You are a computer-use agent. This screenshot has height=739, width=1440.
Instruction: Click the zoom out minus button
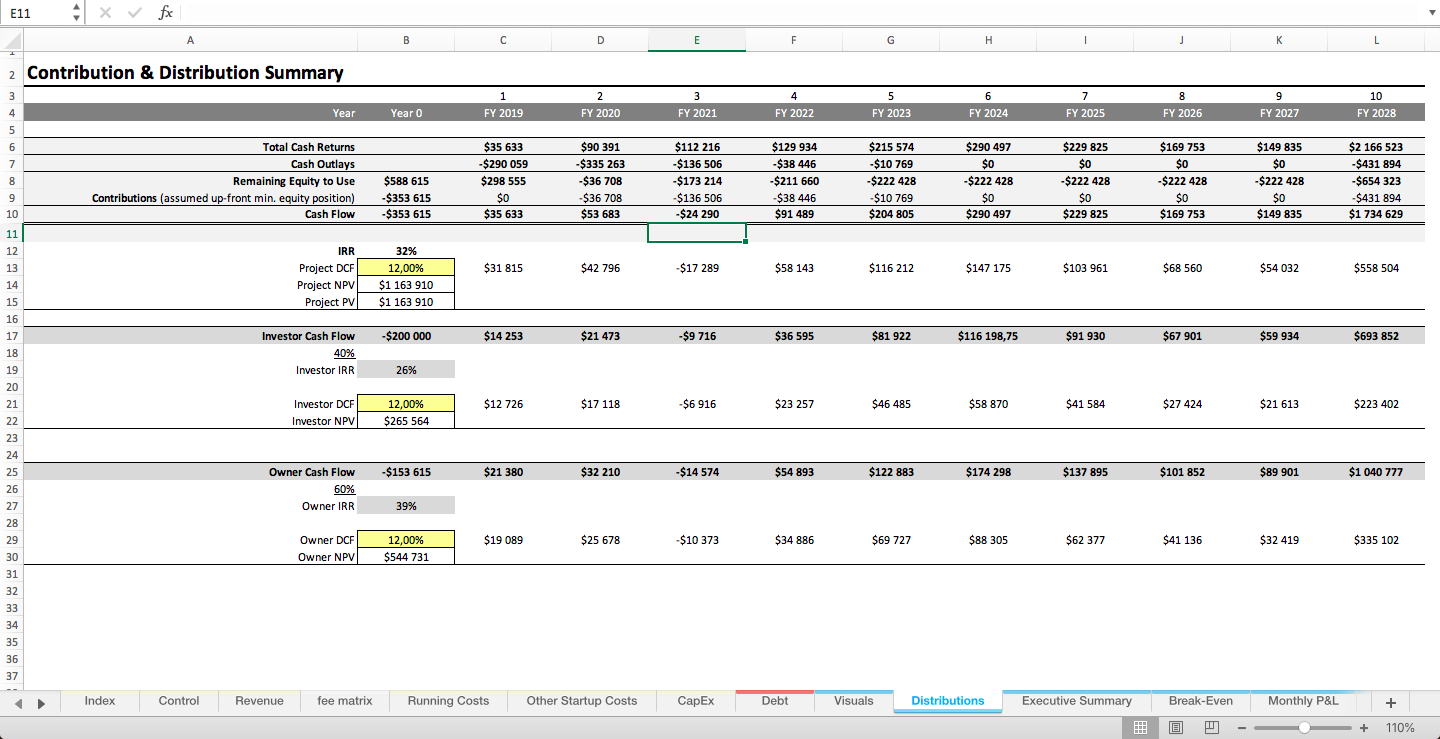1241,727
